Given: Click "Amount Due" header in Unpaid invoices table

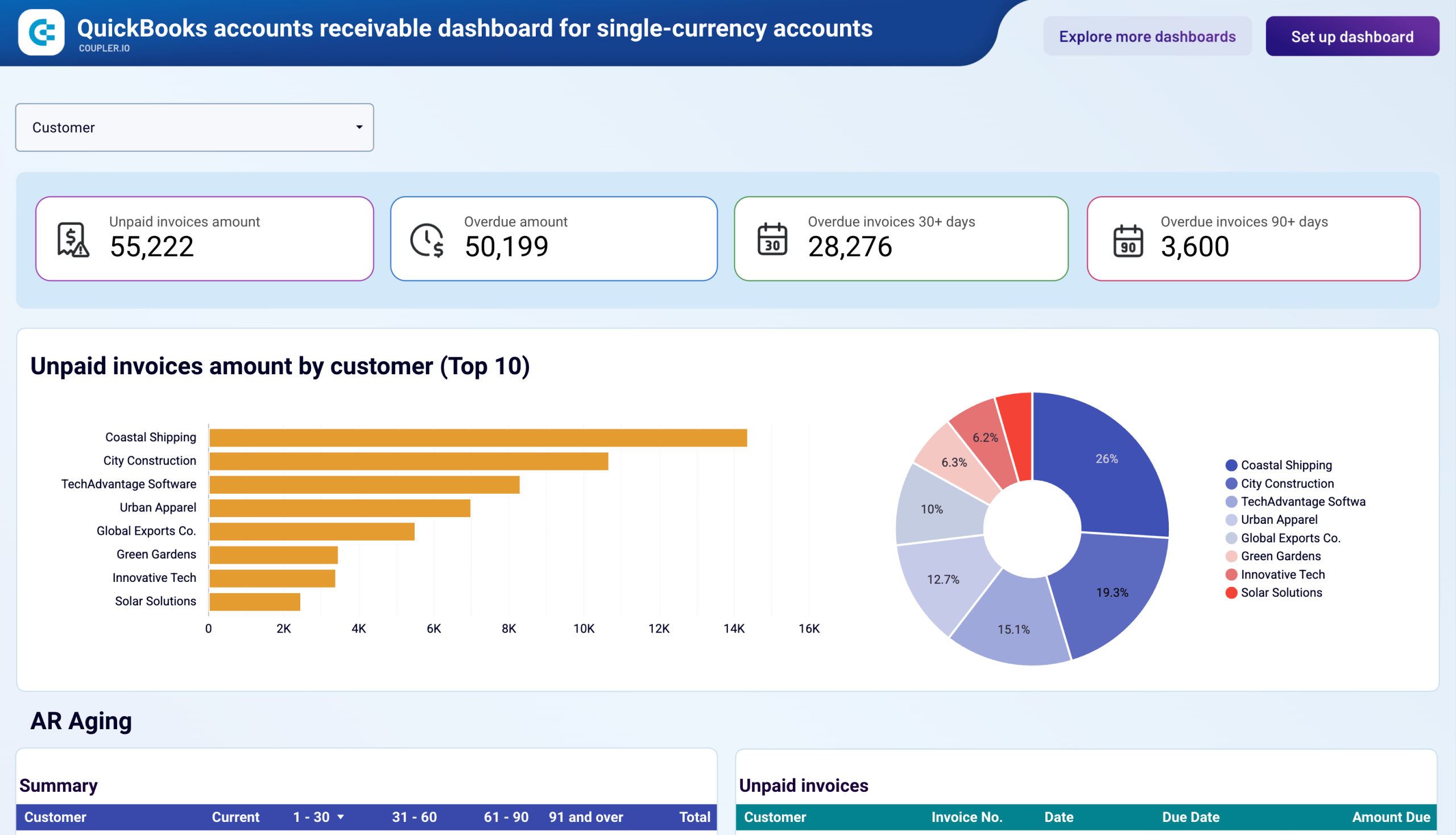Looking at the screenshot, I should click(1391, 817).
